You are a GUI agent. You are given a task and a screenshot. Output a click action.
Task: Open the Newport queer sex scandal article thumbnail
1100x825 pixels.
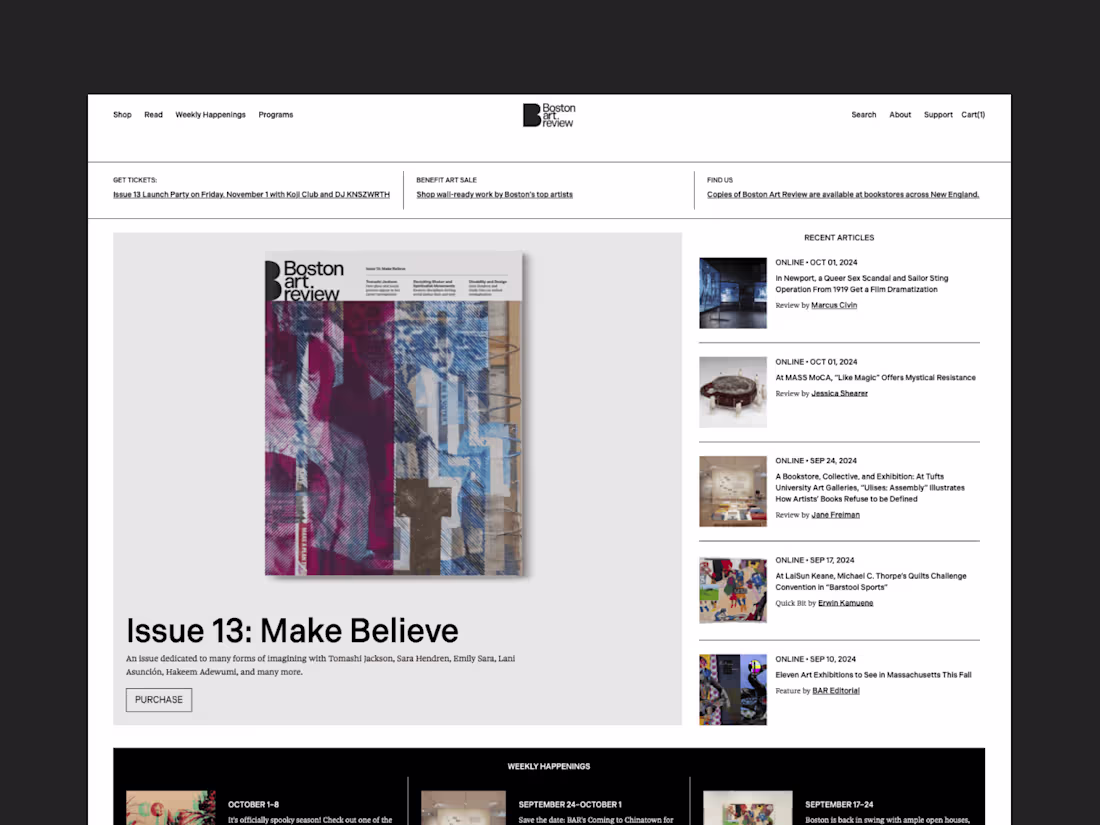[732, 292]
